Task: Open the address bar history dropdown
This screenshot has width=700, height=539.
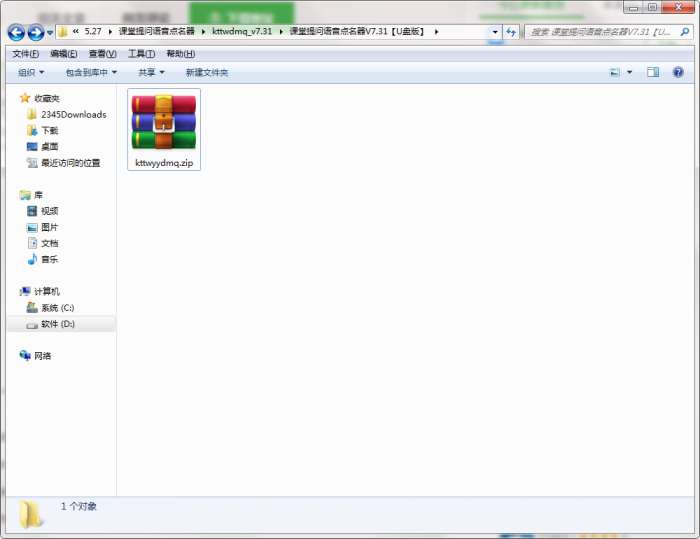Action: [x=495, y=32]
